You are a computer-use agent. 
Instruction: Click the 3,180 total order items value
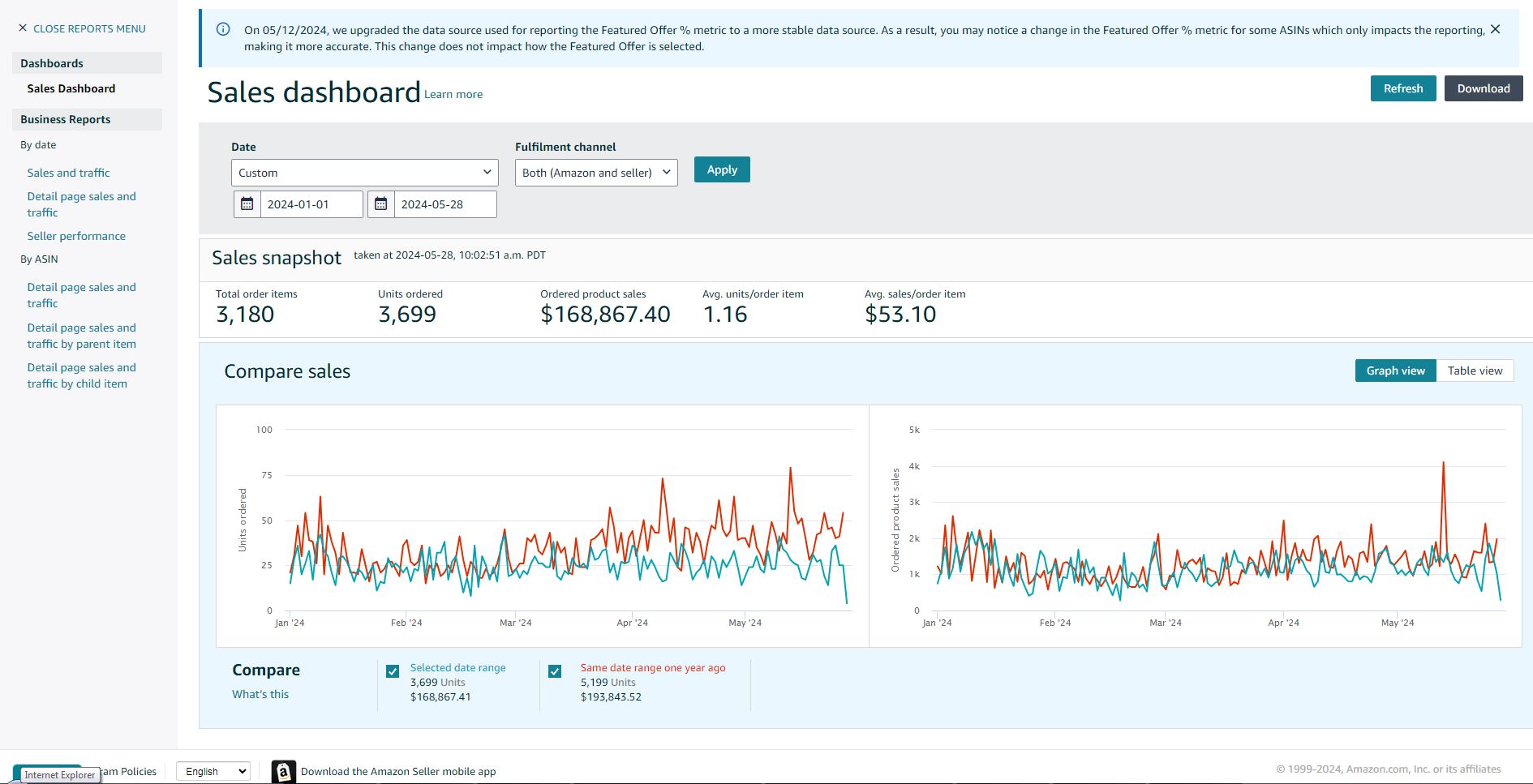(245, 315)
